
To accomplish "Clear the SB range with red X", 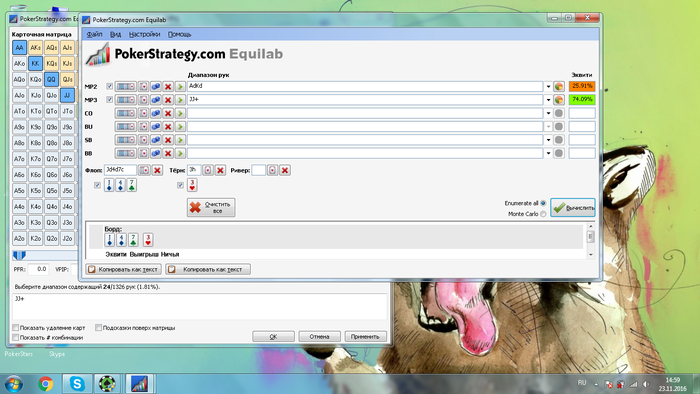I will click(x=168, y=140).
